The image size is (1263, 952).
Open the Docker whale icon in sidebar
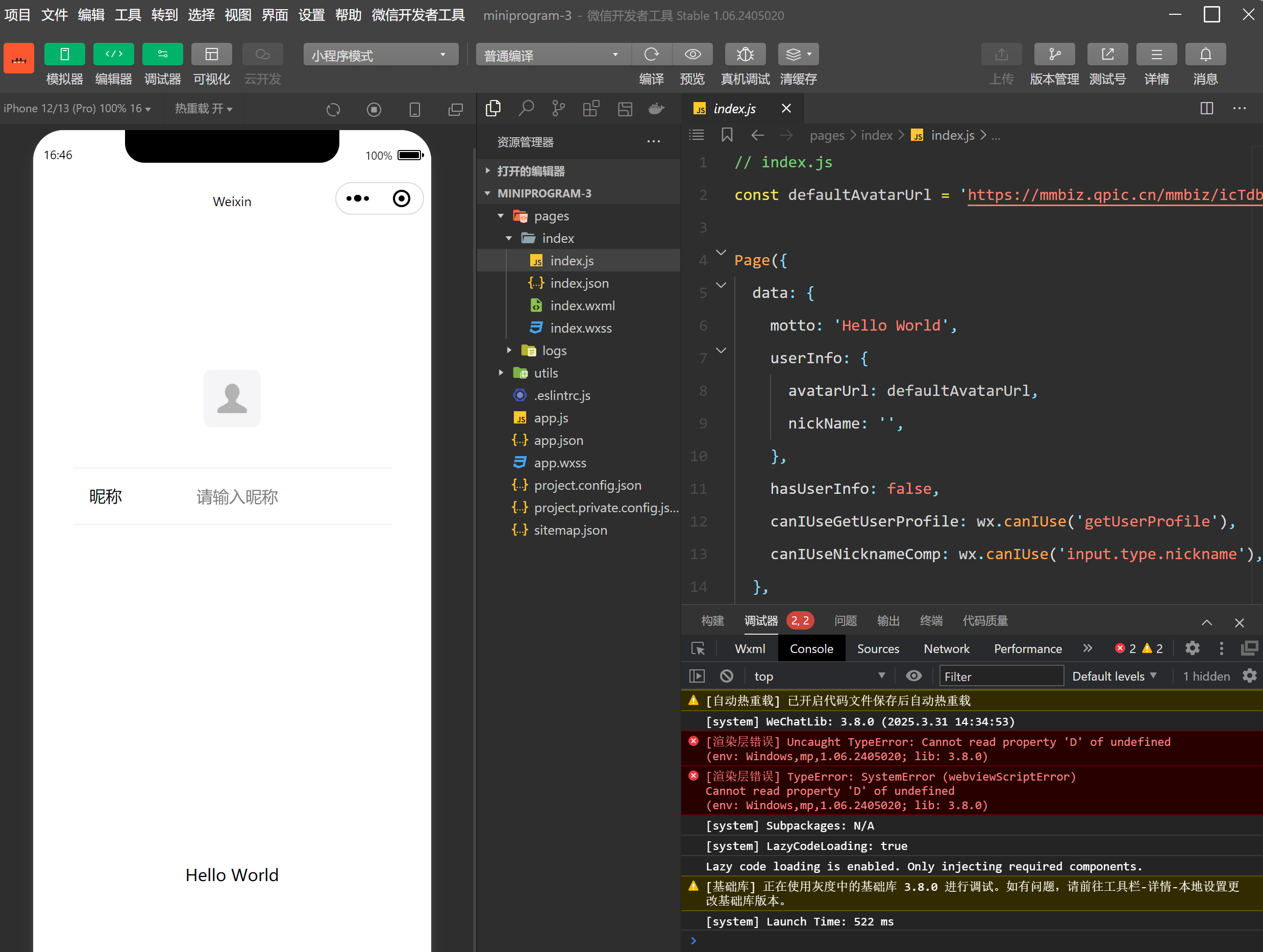click(657, 109)
